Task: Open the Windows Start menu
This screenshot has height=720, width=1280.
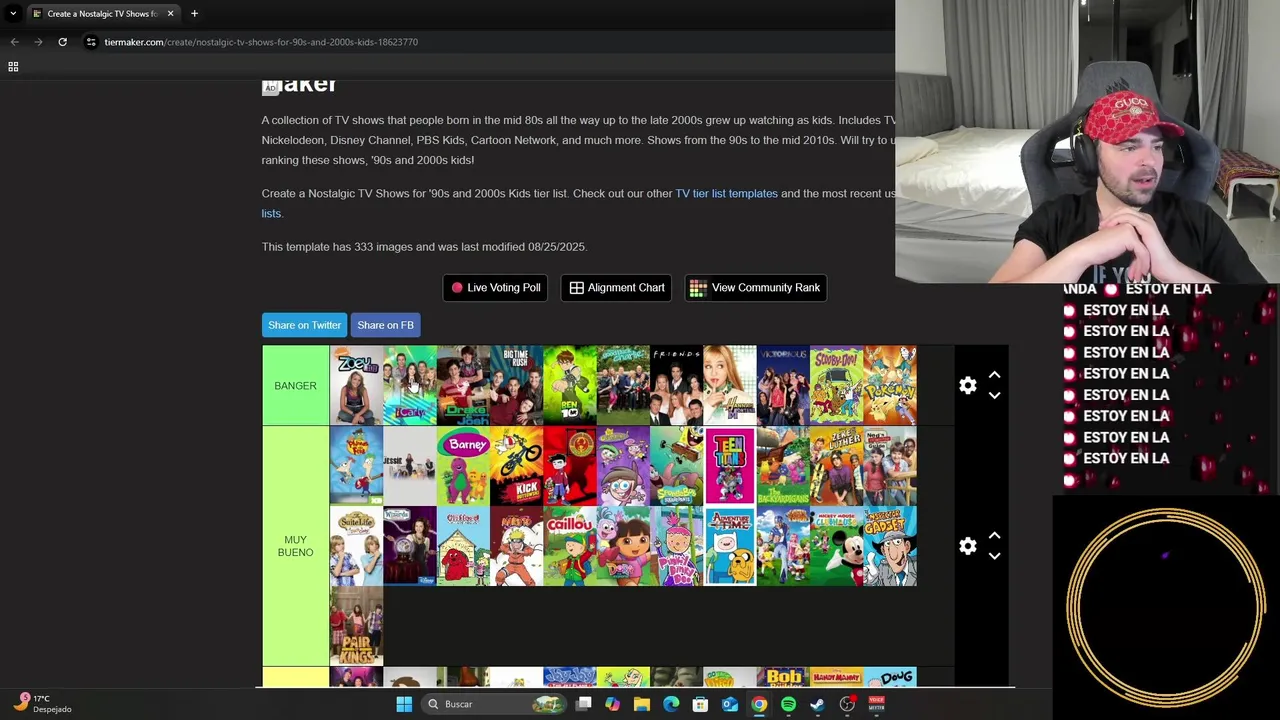Action: (404, 704)
